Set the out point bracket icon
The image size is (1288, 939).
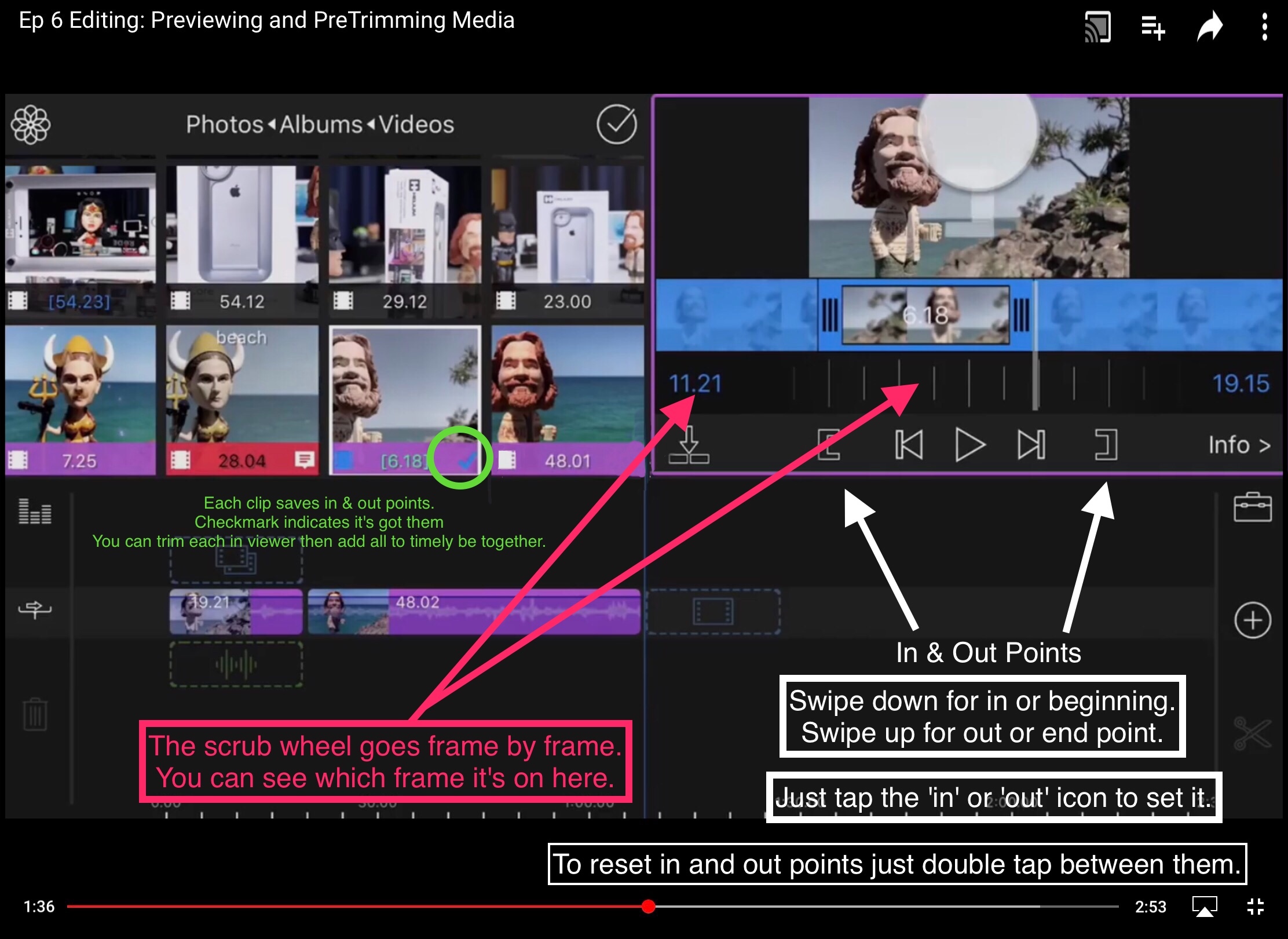(1106, 445)
